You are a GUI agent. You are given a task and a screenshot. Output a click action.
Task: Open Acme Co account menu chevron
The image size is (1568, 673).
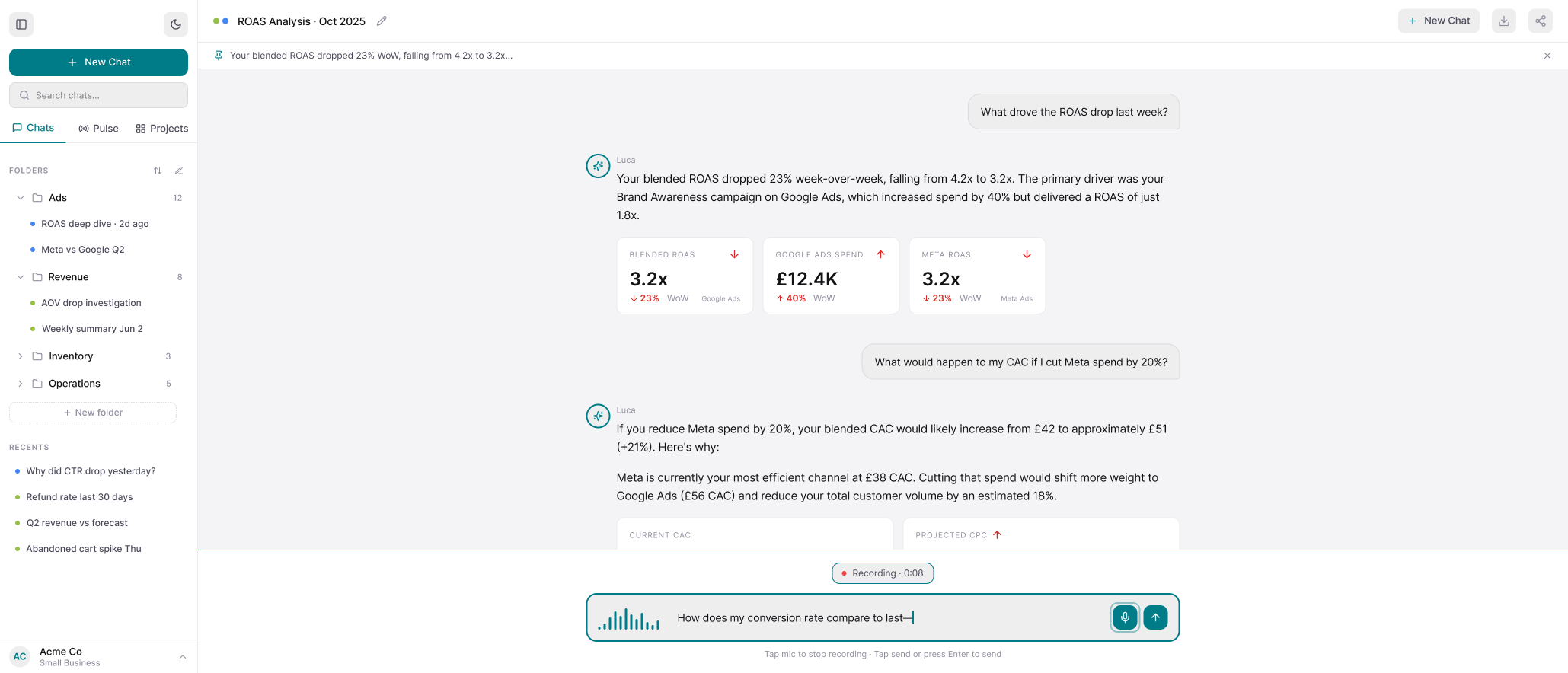coord(183,656)
